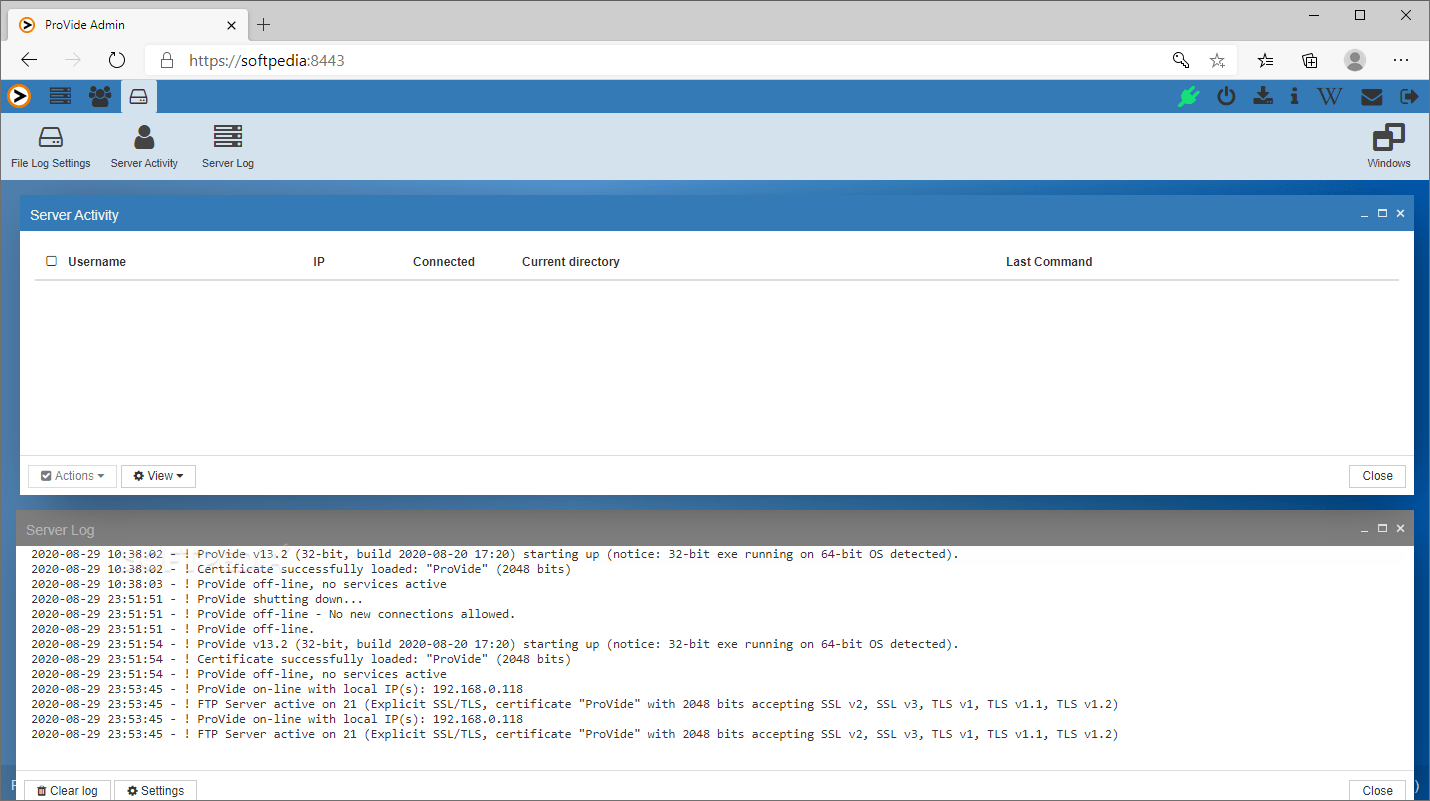Open the Wikipedia W icon
The image size is (1430, 801).
(x=1330, y=96)
